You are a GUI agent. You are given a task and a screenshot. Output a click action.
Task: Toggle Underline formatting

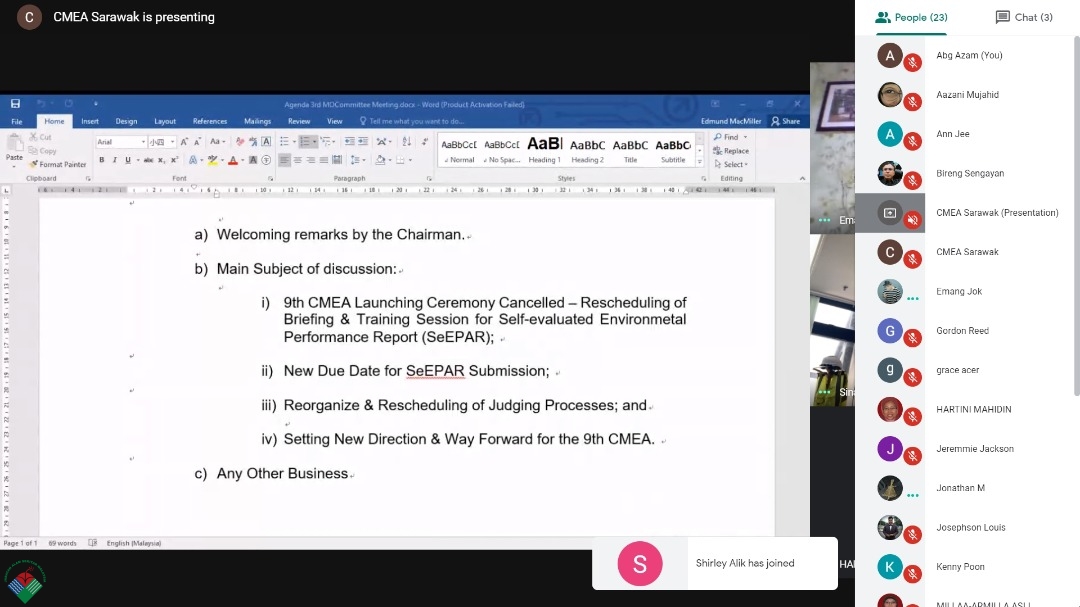(x=127, y=160)
